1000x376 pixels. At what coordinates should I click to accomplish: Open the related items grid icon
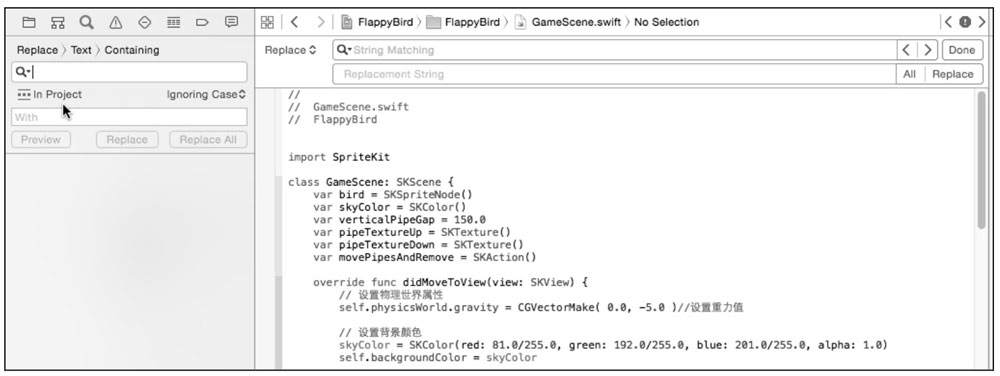point(267,22)
